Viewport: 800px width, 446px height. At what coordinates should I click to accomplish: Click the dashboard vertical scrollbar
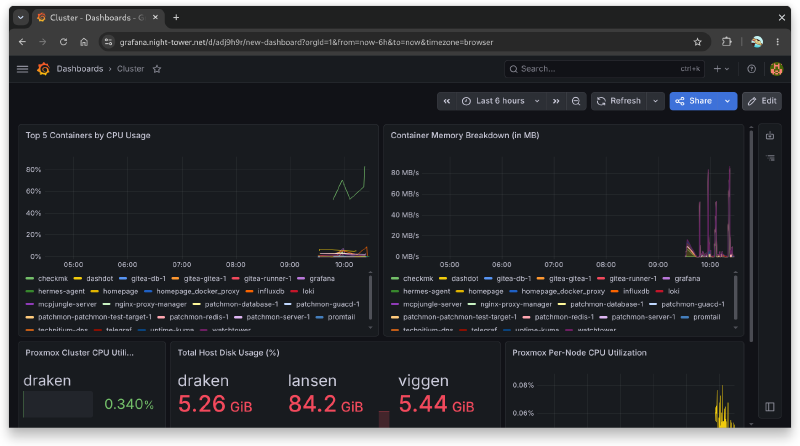(x=751, y=235)
